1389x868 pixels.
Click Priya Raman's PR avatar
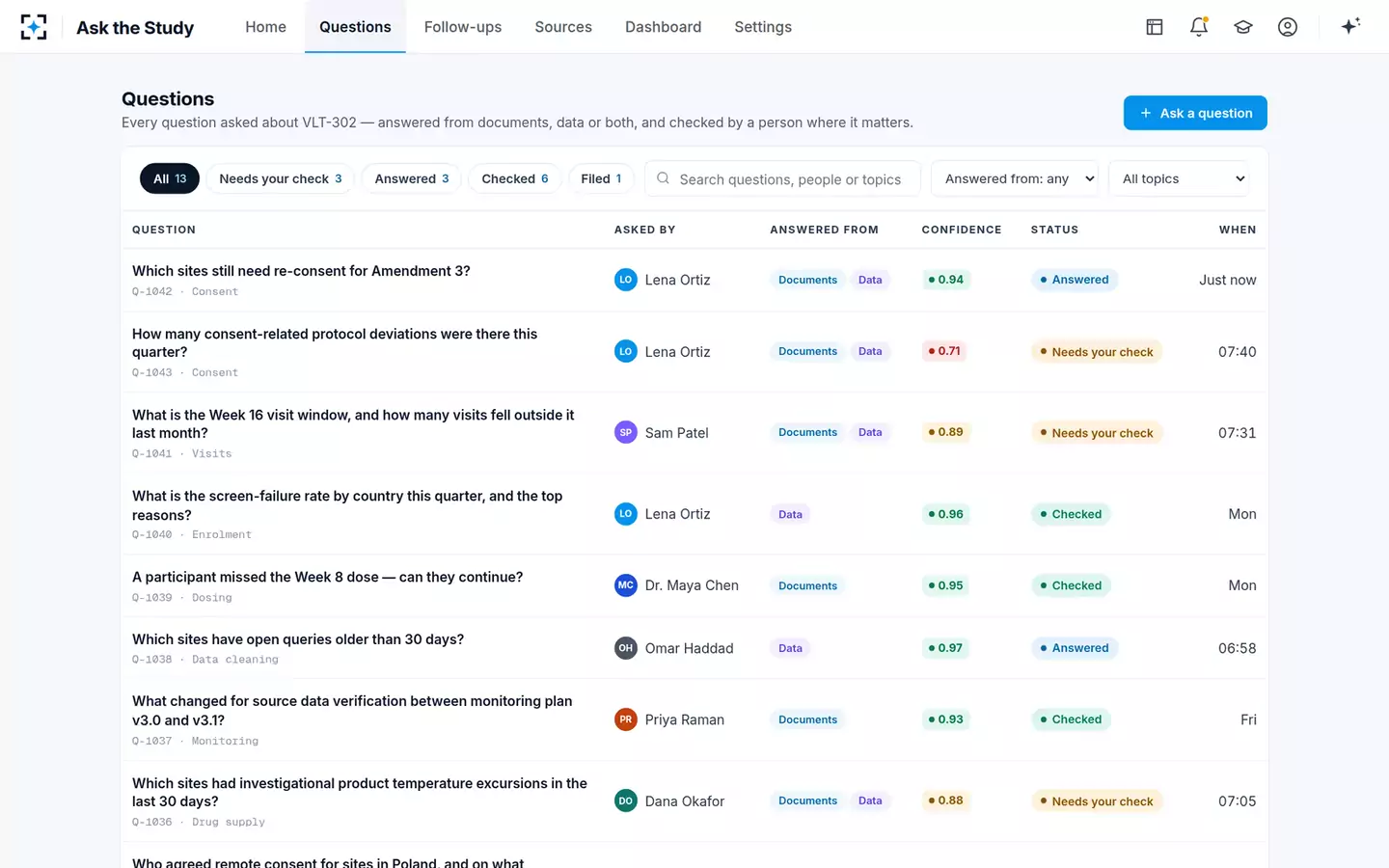tap(626, 719)
